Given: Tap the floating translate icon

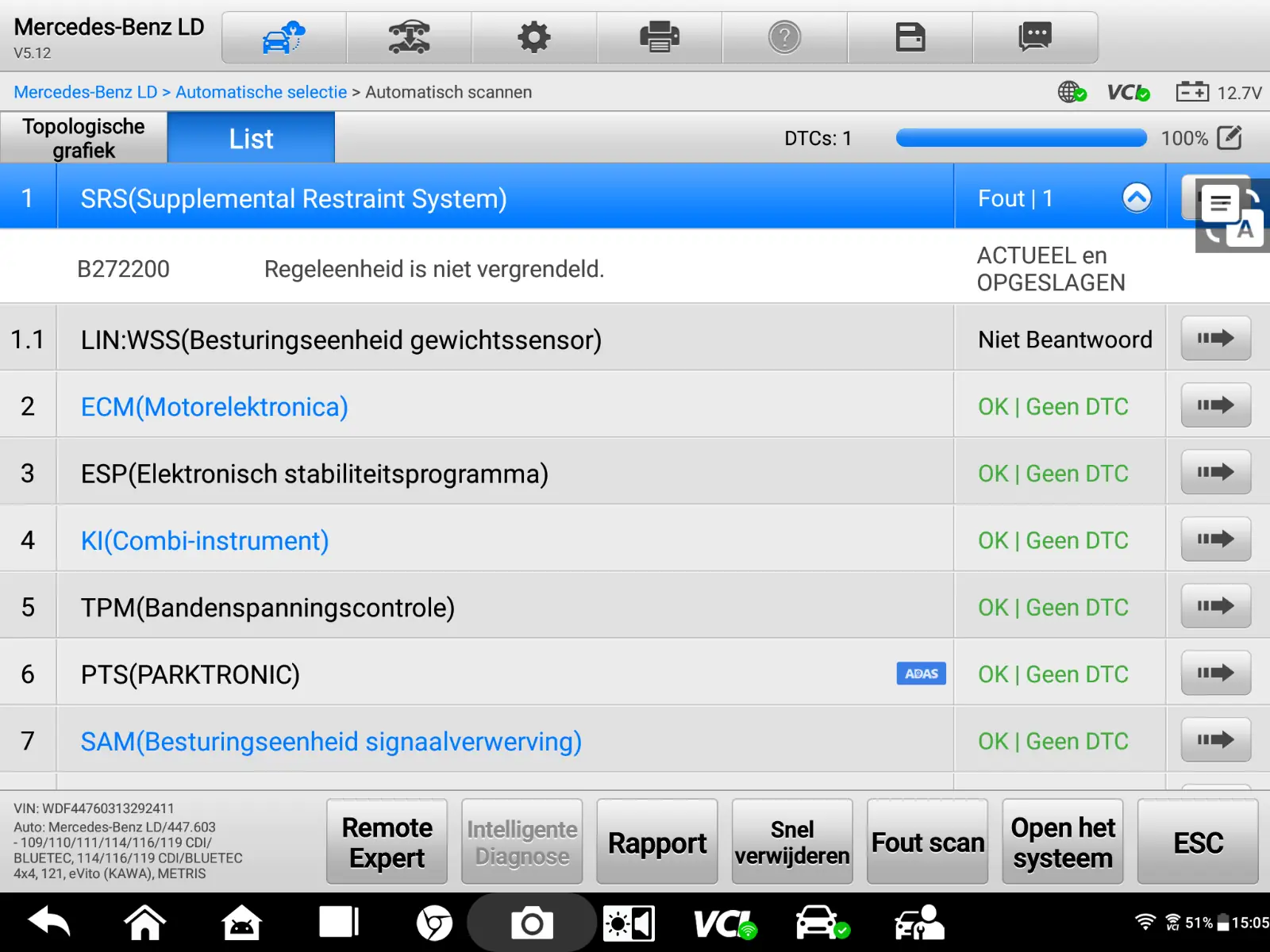Looking at the screenshot, I should 1232,216.
